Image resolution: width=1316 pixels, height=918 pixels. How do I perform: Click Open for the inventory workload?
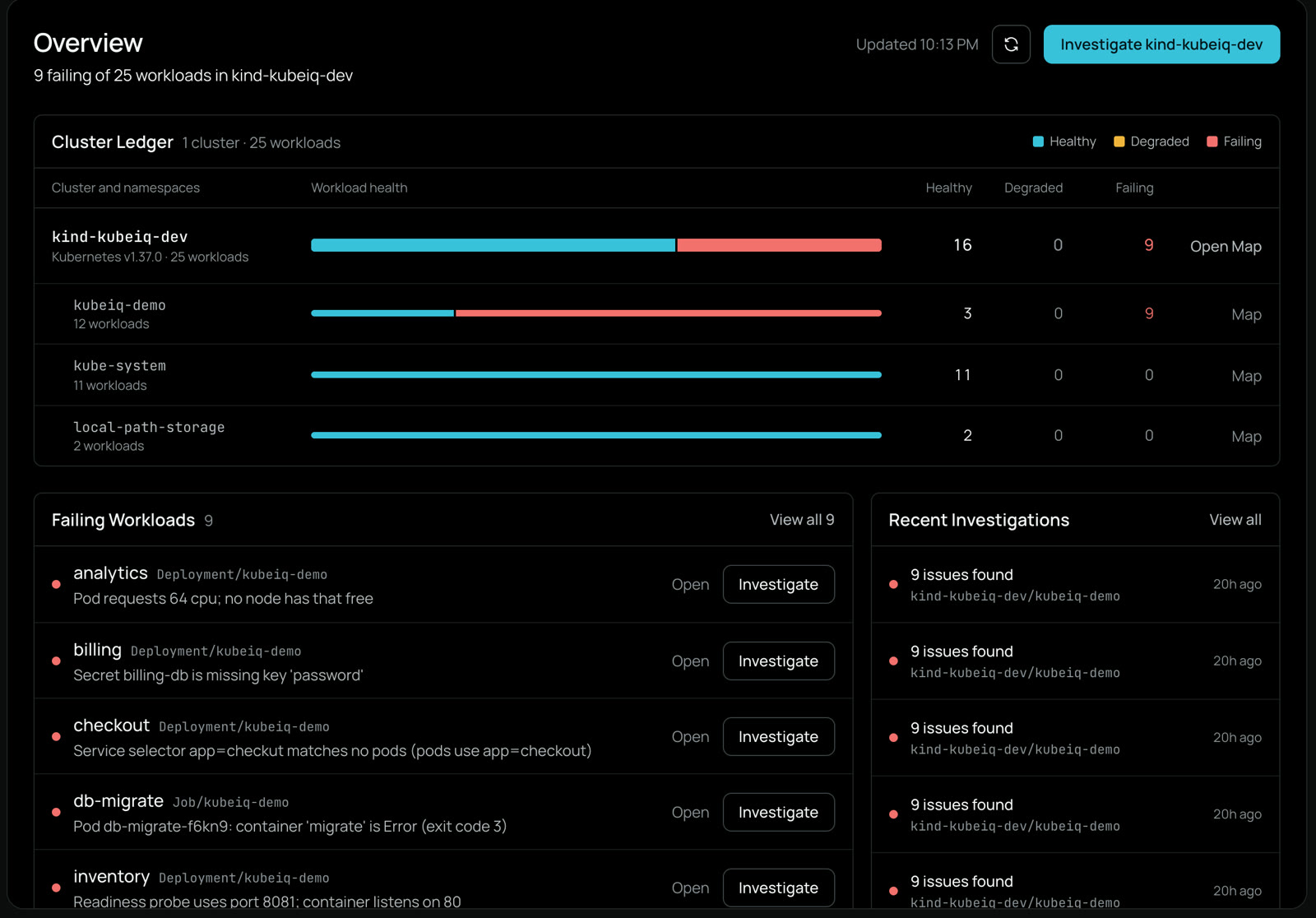690,888
